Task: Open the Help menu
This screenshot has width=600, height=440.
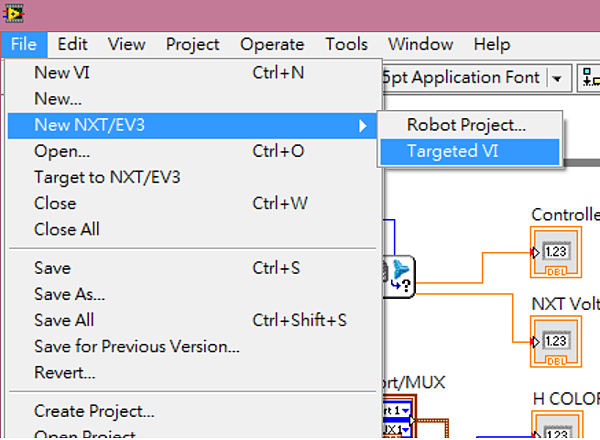Action: click(492, 44)
